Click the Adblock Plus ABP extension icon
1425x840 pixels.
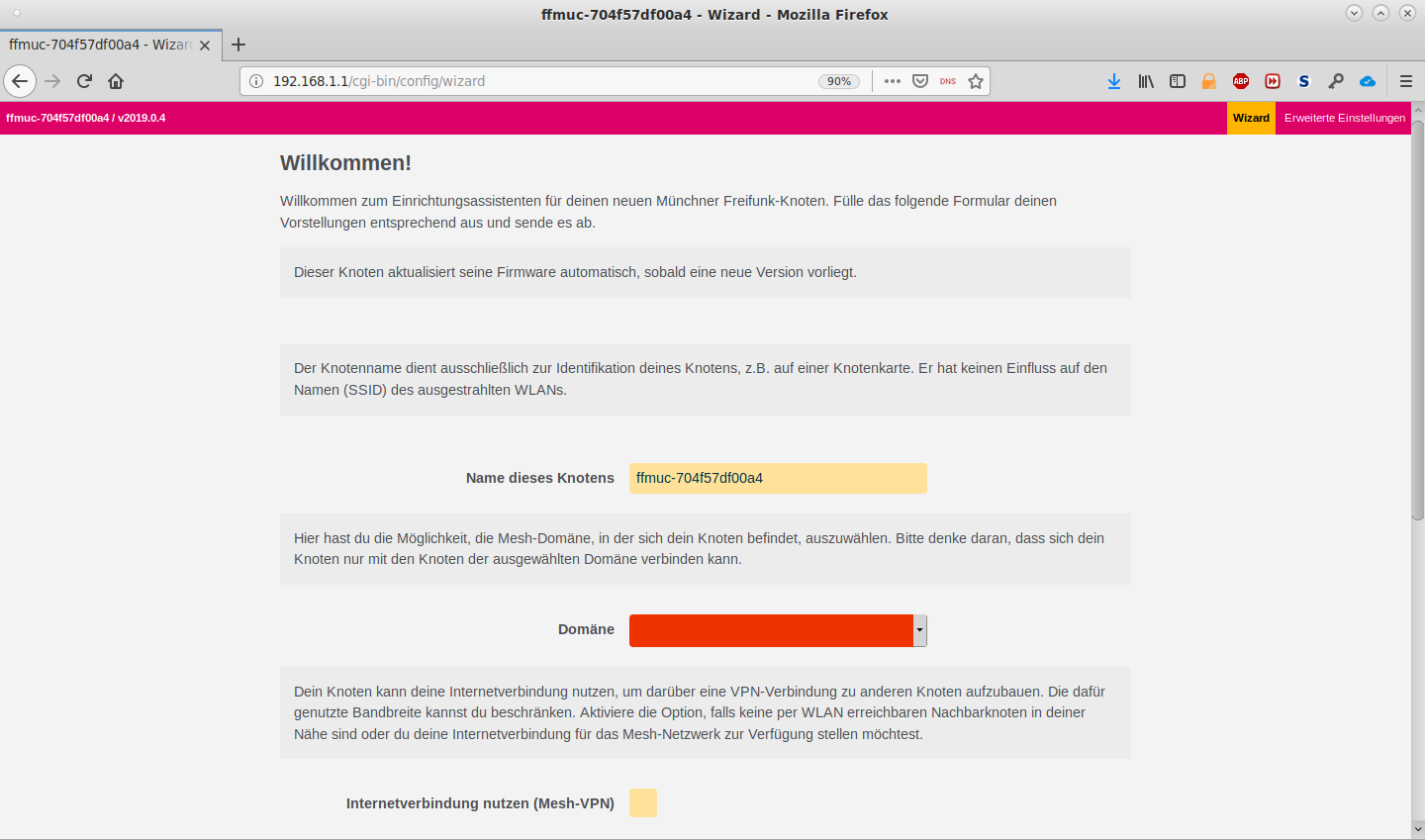pos(1241,81)
